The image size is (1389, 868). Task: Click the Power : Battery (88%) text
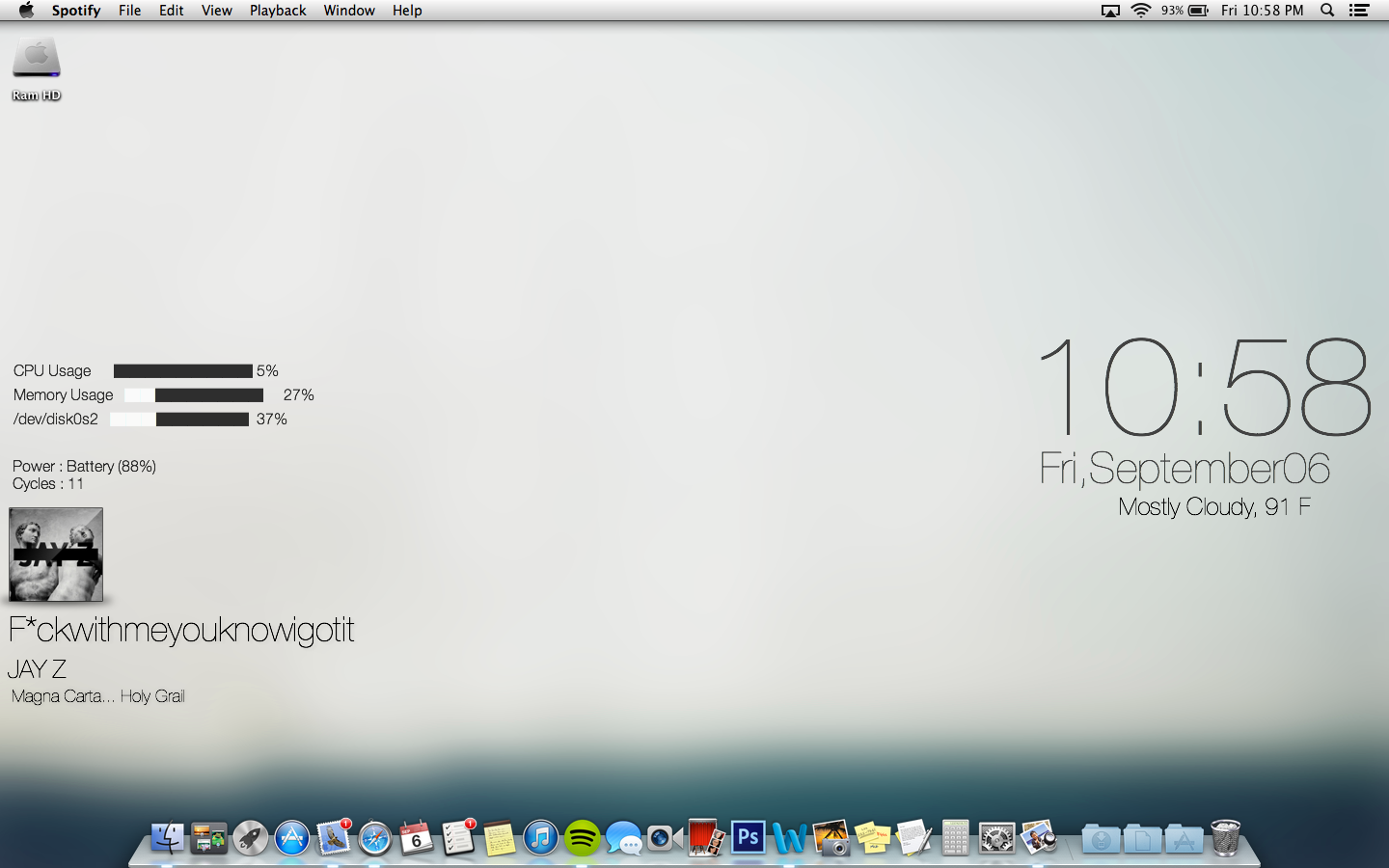(84, 467)
